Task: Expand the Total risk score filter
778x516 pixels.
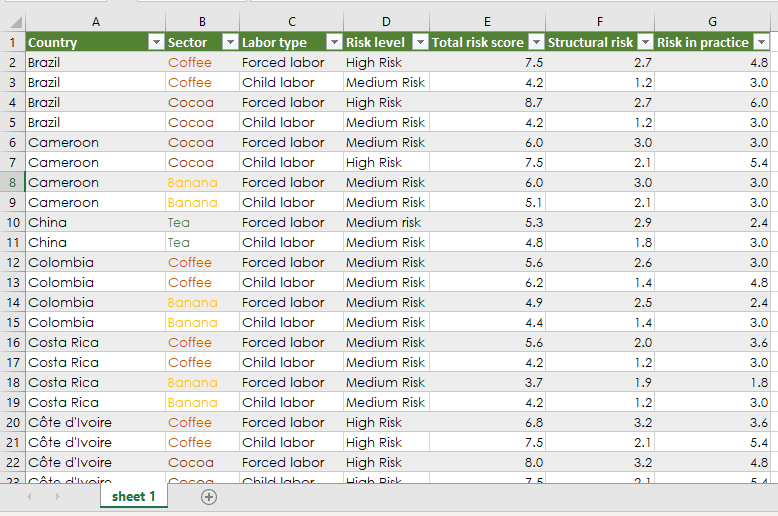Action: coord(535,42)
